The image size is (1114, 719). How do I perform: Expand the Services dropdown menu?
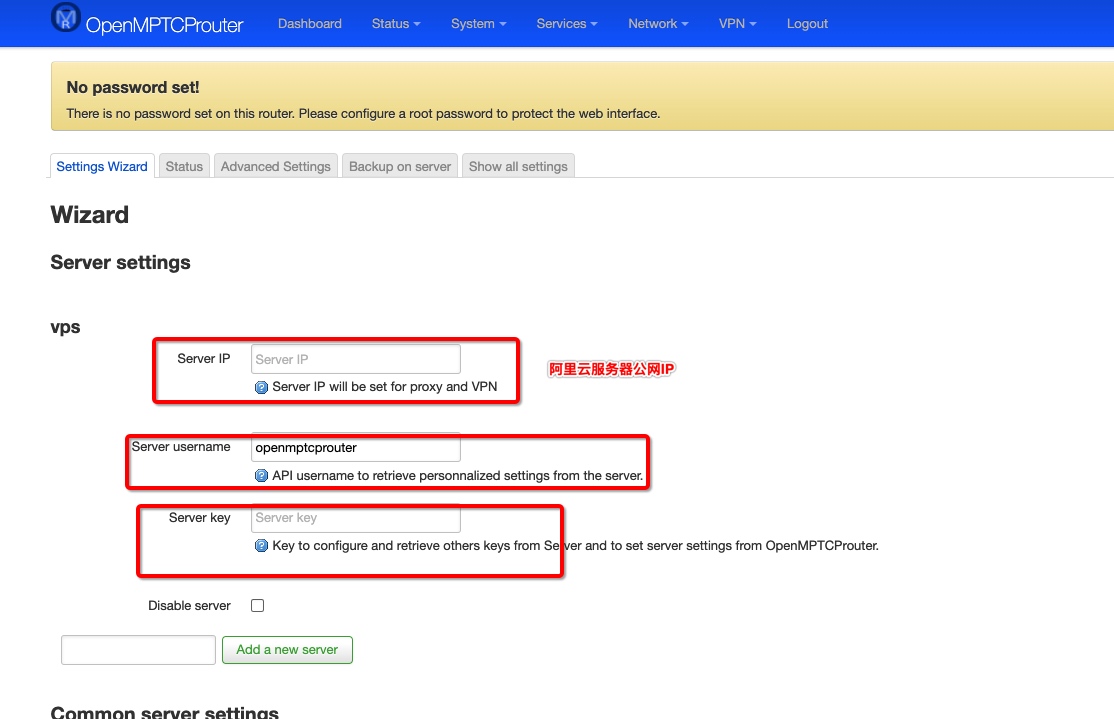pos(566,23)
